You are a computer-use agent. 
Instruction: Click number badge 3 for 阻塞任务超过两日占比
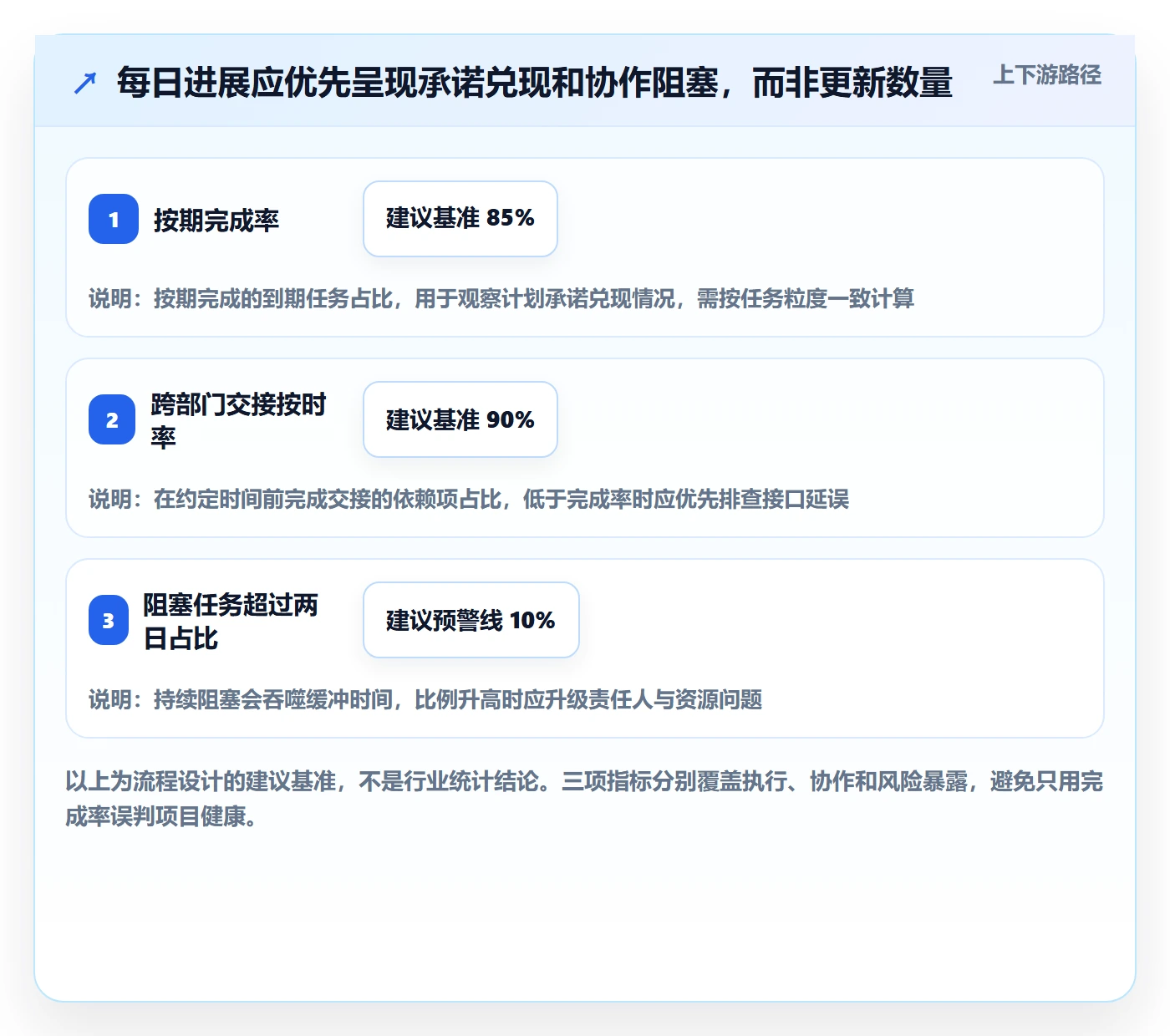tap(109, 620)
